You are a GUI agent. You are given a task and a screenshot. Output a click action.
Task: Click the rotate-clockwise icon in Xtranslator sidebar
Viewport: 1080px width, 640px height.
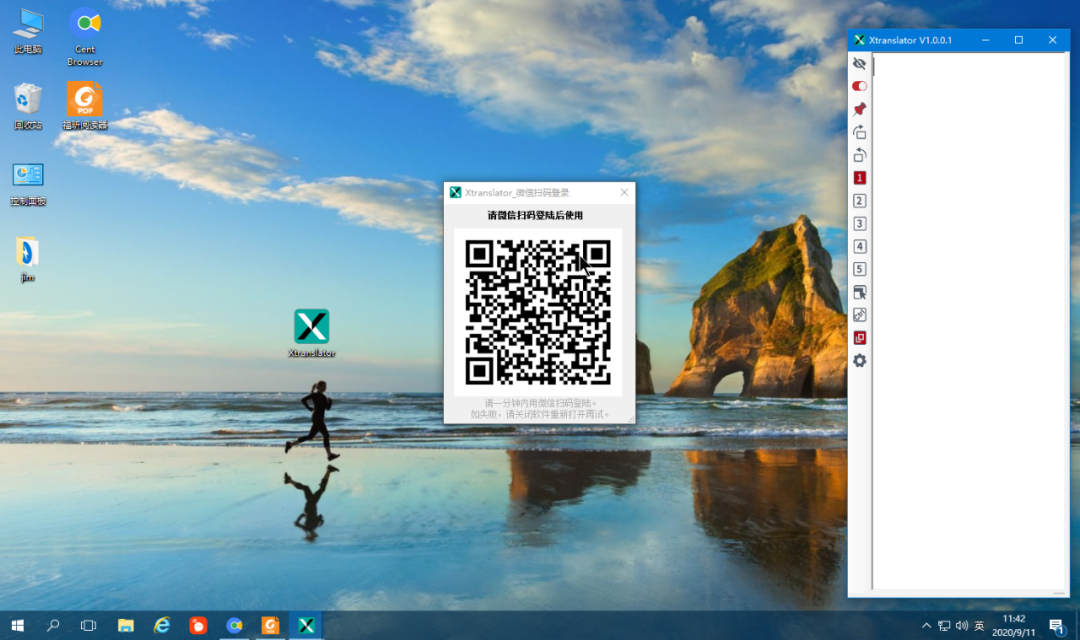tap(859, 132)
